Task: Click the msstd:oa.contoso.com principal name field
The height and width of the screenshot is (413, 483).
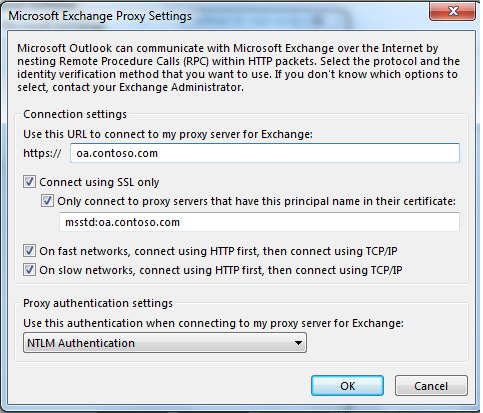Action: (259, 222)
